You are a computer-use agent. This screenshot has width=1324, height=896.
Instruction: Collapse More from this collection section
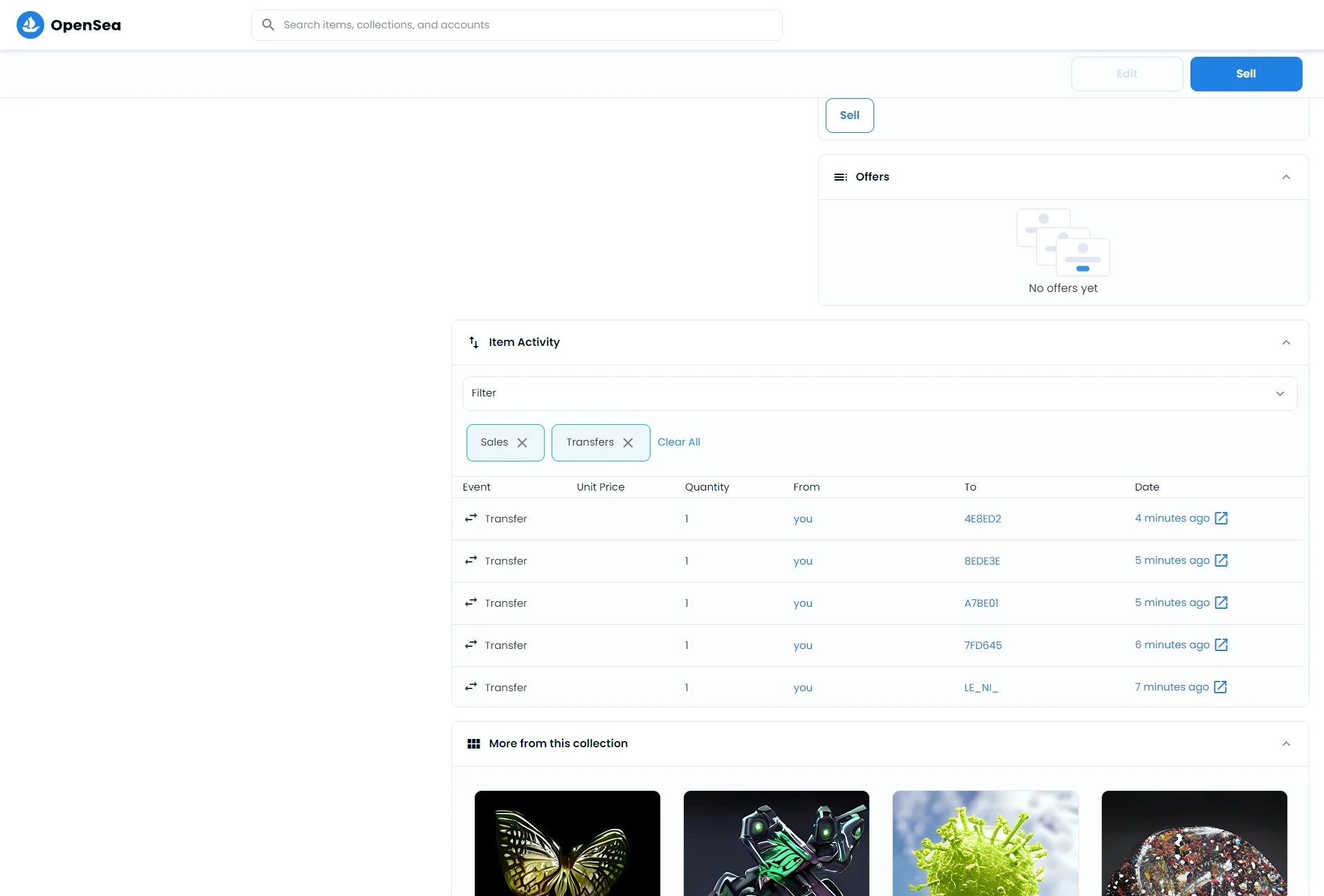click(x=1286, y=744)
